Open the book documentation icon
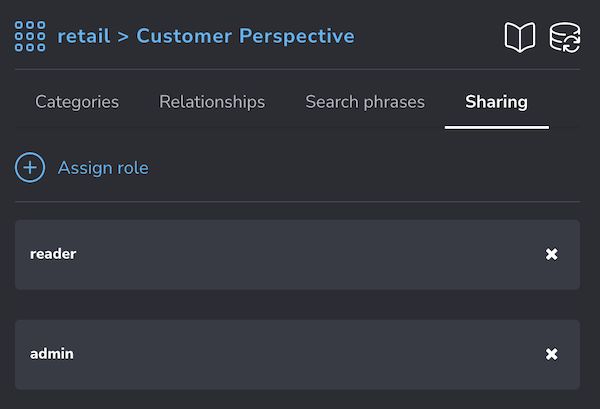 (x=520, y=37)
